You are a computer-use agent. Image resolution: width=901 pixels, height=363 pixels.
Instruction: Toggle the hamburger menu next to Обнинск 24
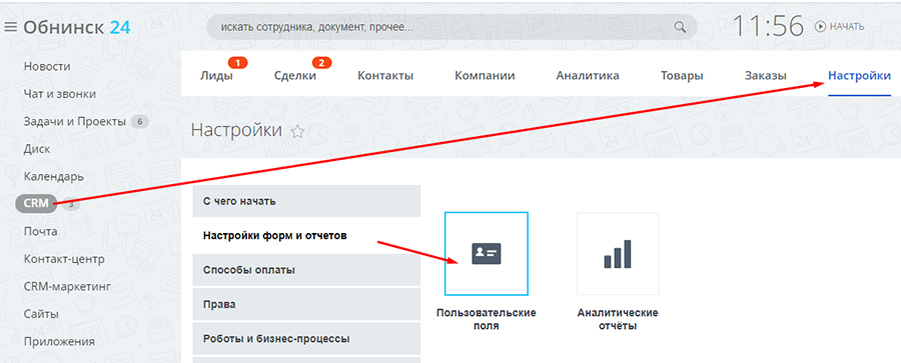coord(11,27)
